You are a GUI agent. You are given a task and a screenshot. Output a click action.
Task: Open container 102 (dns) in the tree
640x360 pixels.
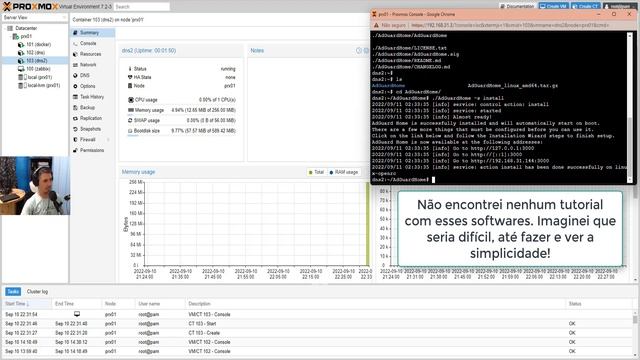[36, 53]
